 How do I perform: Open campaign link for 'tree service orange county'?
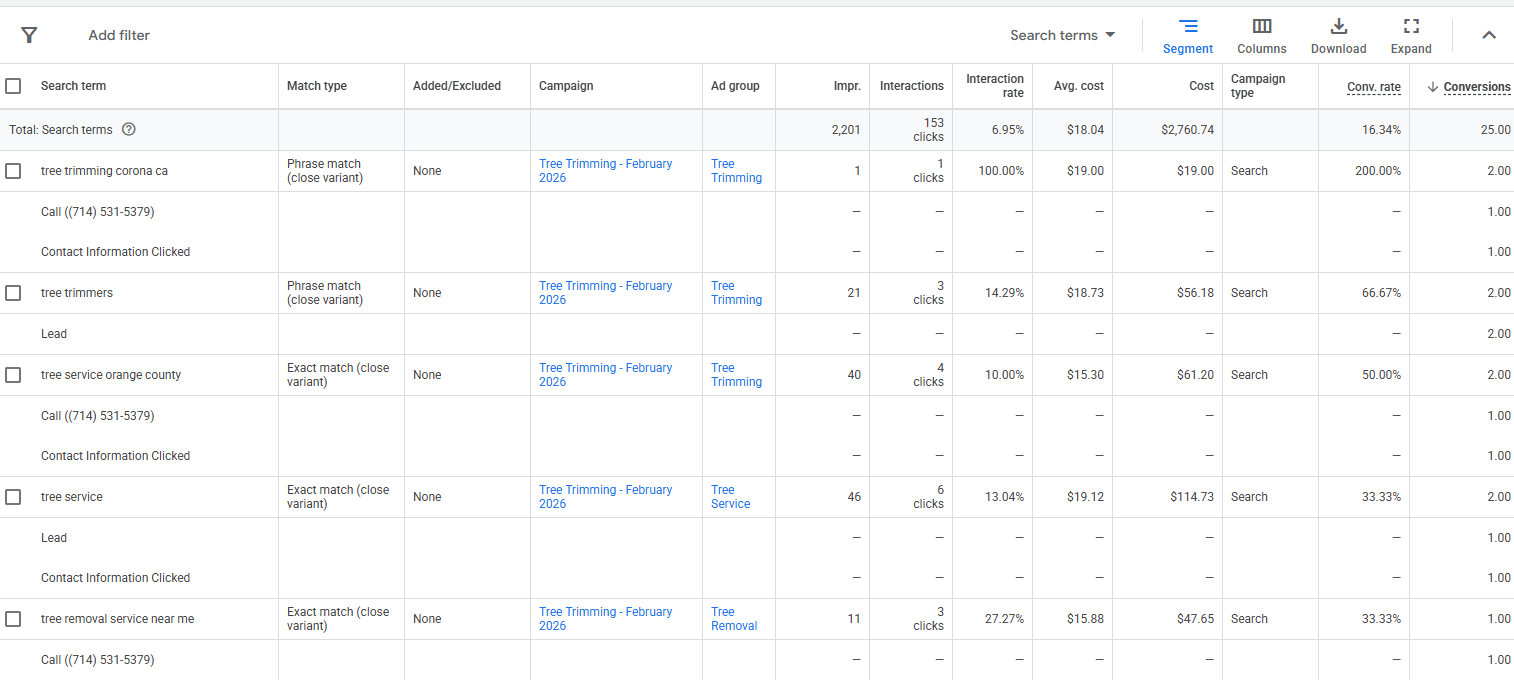point(606,375)
